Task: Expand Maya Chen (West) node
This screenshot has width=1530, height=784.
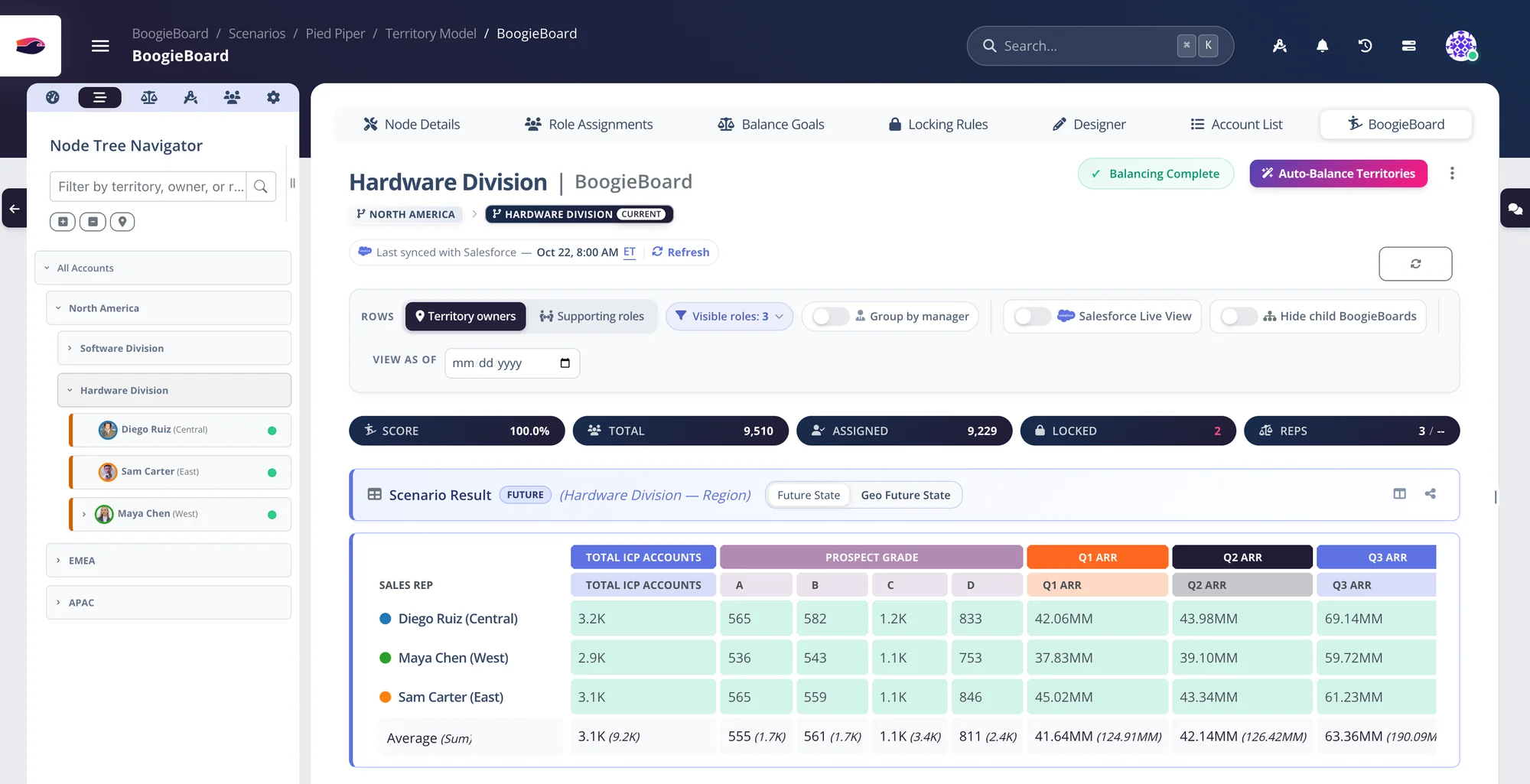Action: [84, 514]
